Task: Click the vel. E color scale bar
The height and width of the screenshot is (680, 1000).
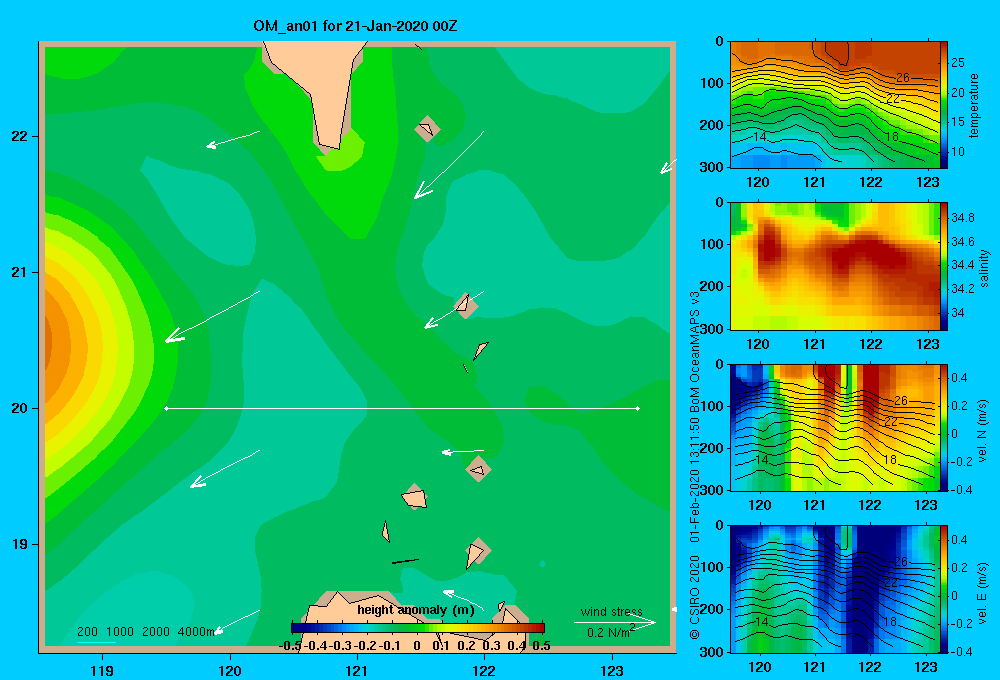Action: tap(944, 589)
